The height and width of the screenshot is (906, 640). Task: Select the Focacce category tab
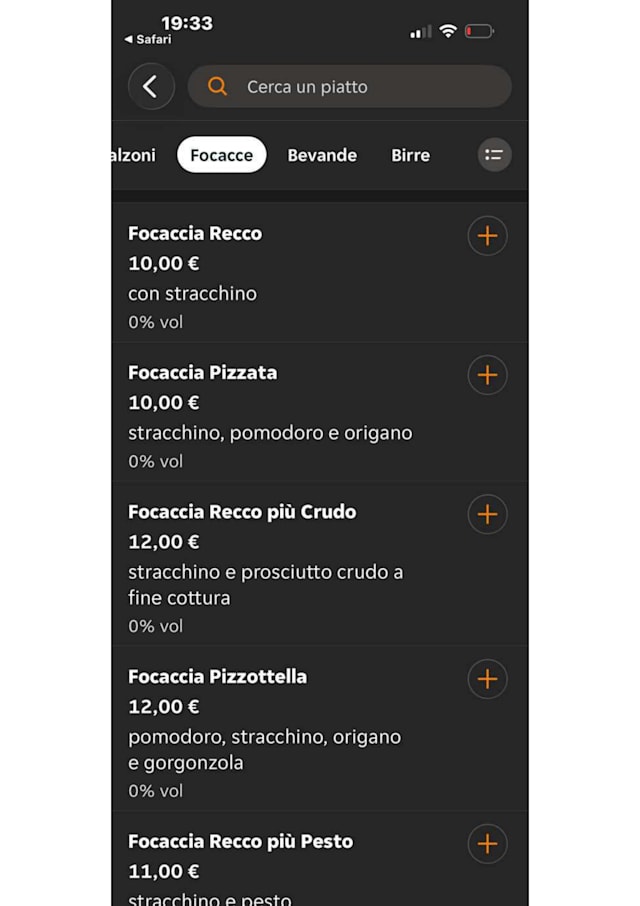(x=221, y=155)
